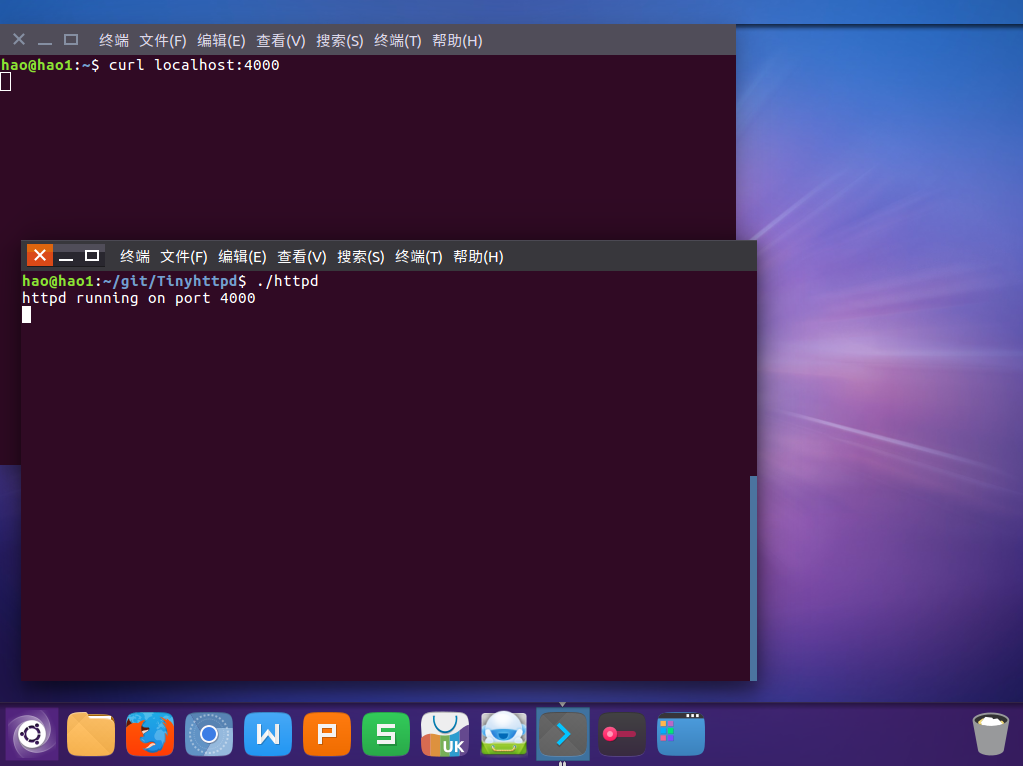Open the 终端(T) menu in the front terminal

pyautogui.click(x=418, y=257)
